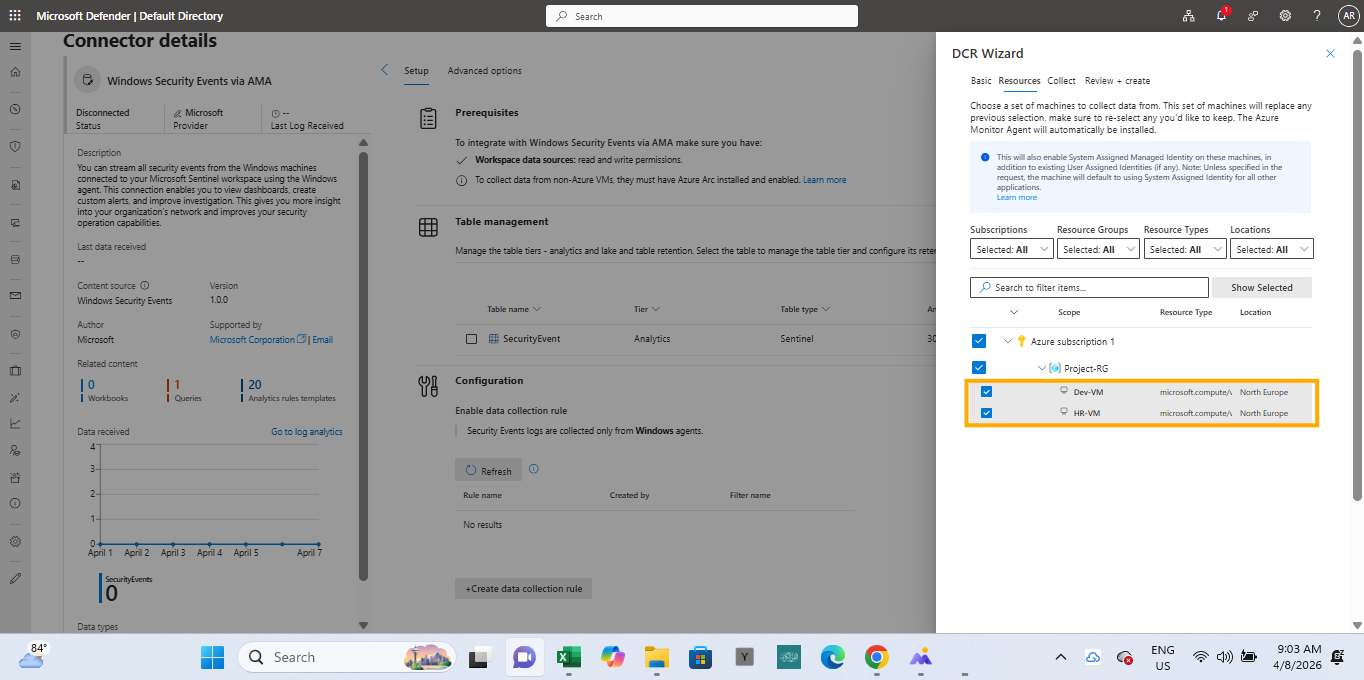Open the envelope email icon in sidebar
This screenshot has height=680, width=1364.
click(15, 296)
